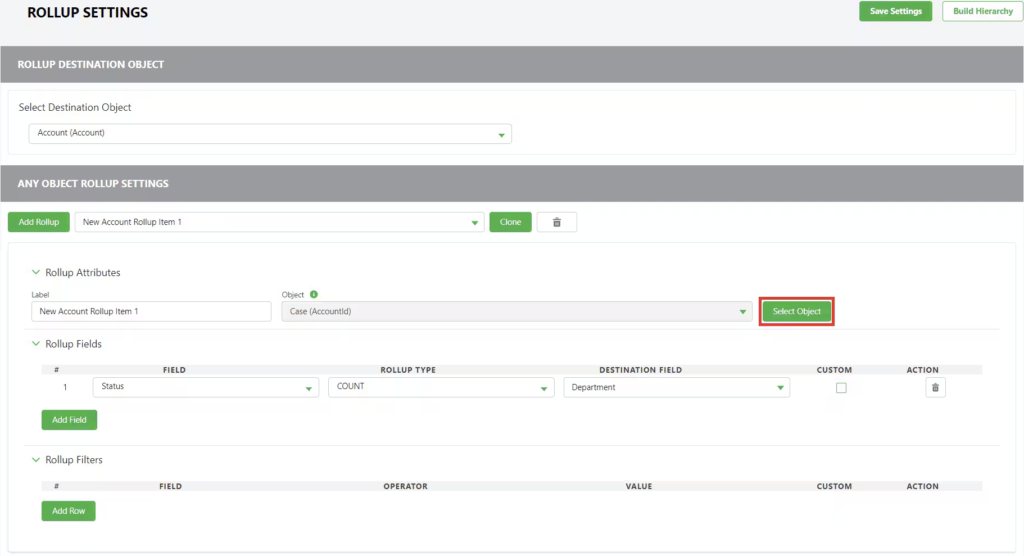
Task: Collapse the Rollup Filters section
Action: 36,460
